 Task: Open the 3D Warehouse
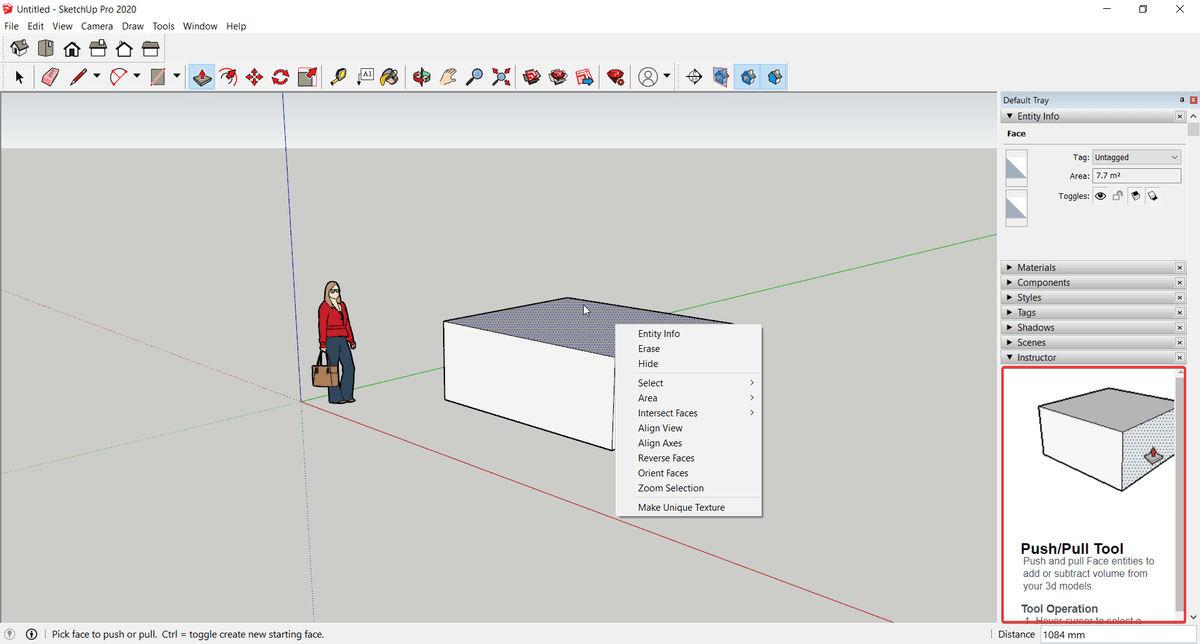click(x=533, y=77)
